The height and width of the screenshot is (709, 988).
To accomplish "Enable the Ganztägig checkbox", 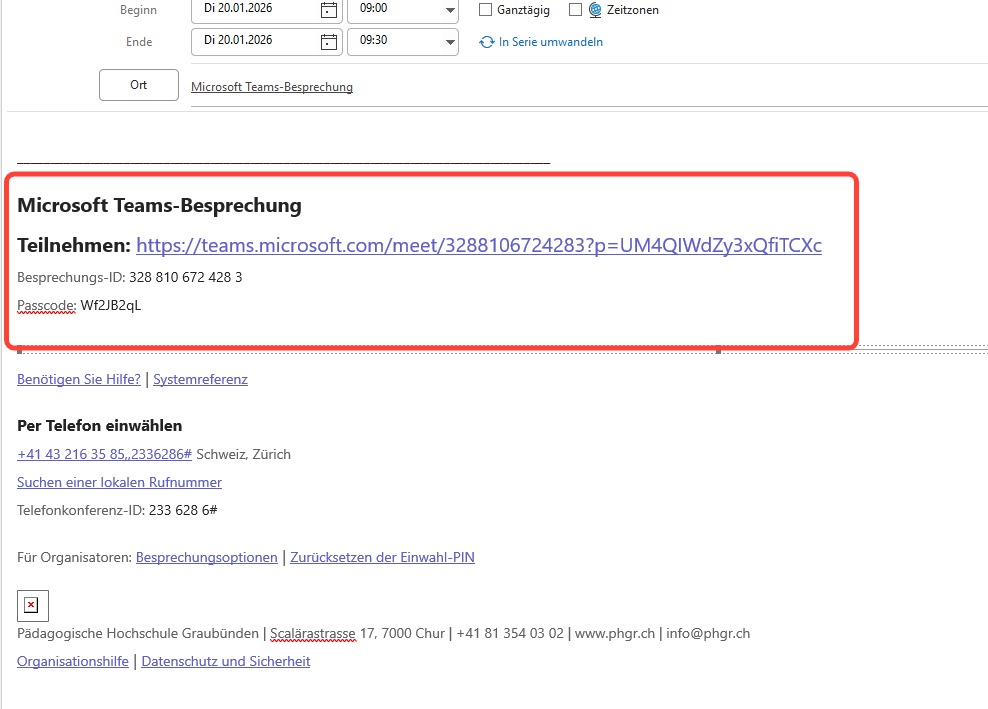I will point(485,9).
